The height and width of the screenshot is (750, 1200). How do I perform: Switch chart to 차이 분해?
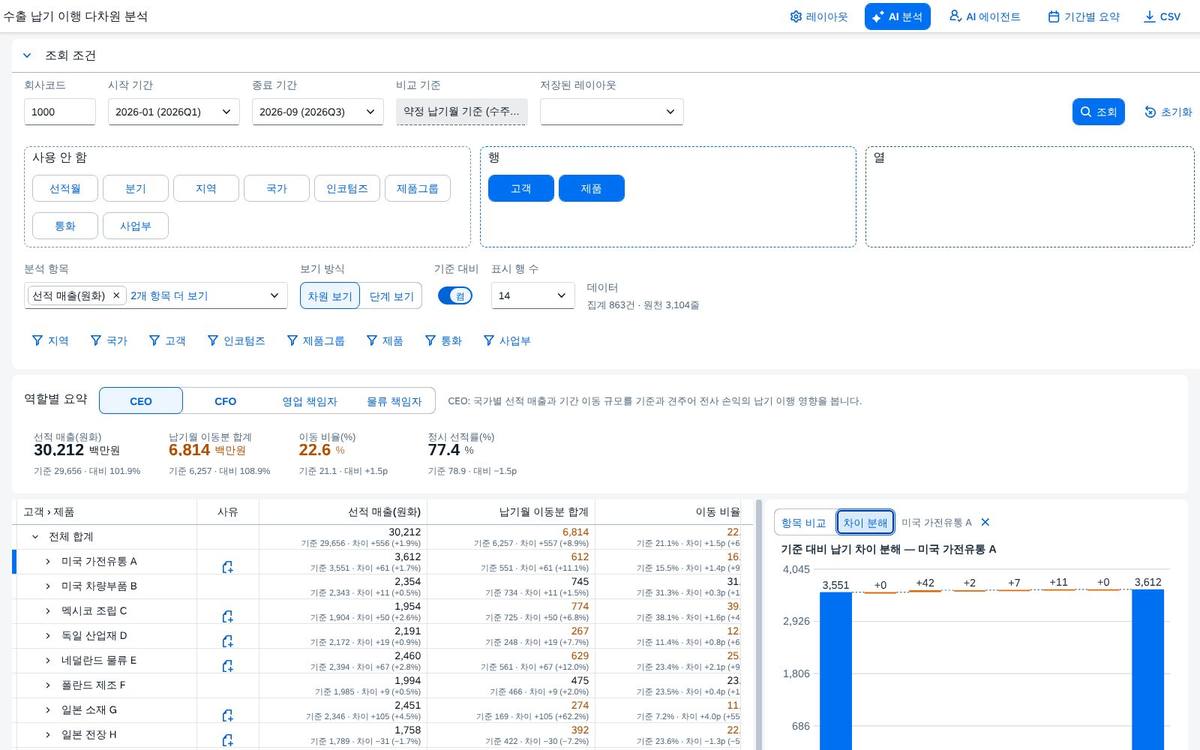[x=865, y=523]
